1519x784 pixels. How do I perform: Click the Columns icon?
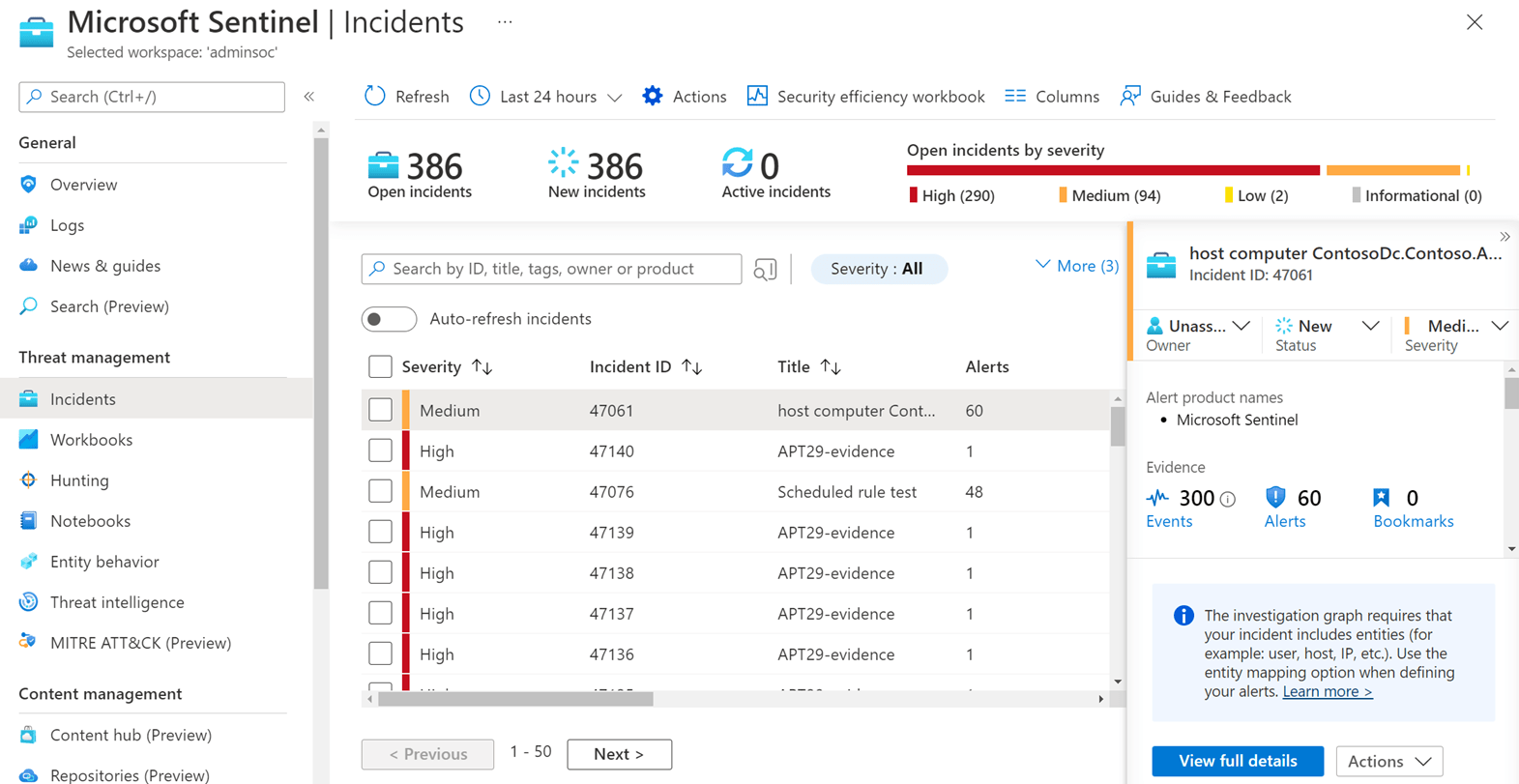point(1015,96)
